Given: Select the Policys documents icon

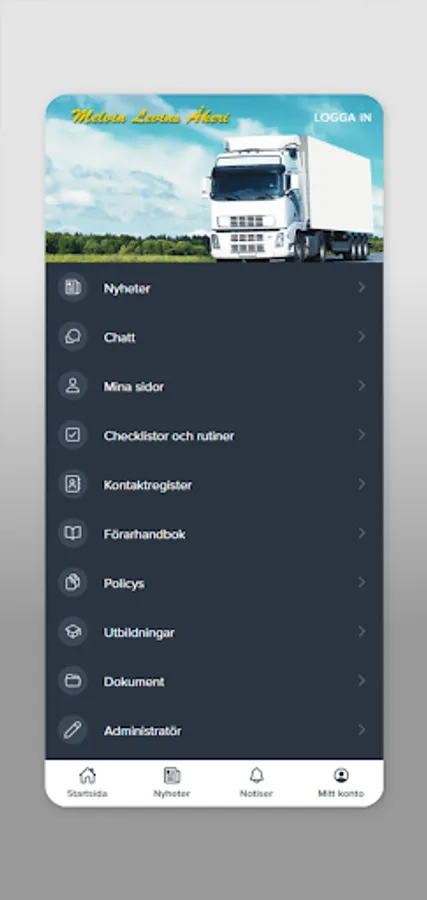Looking at the screenshot, I should [73, 583].
